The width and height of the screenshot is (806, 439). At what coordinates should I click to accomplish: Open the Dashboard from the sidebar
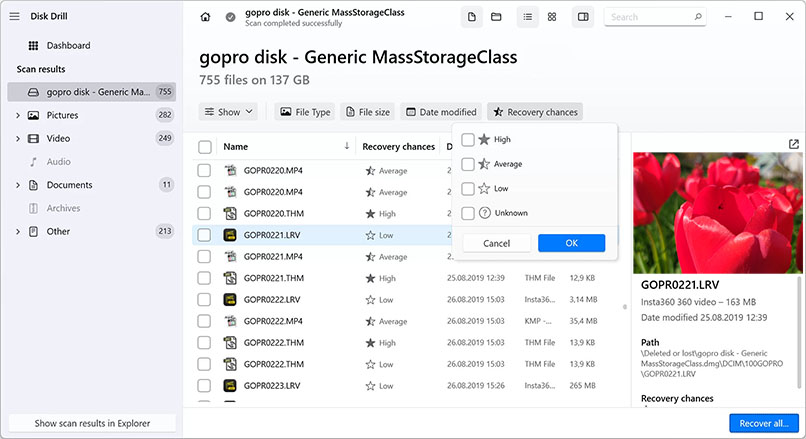(x=67, y=46)
